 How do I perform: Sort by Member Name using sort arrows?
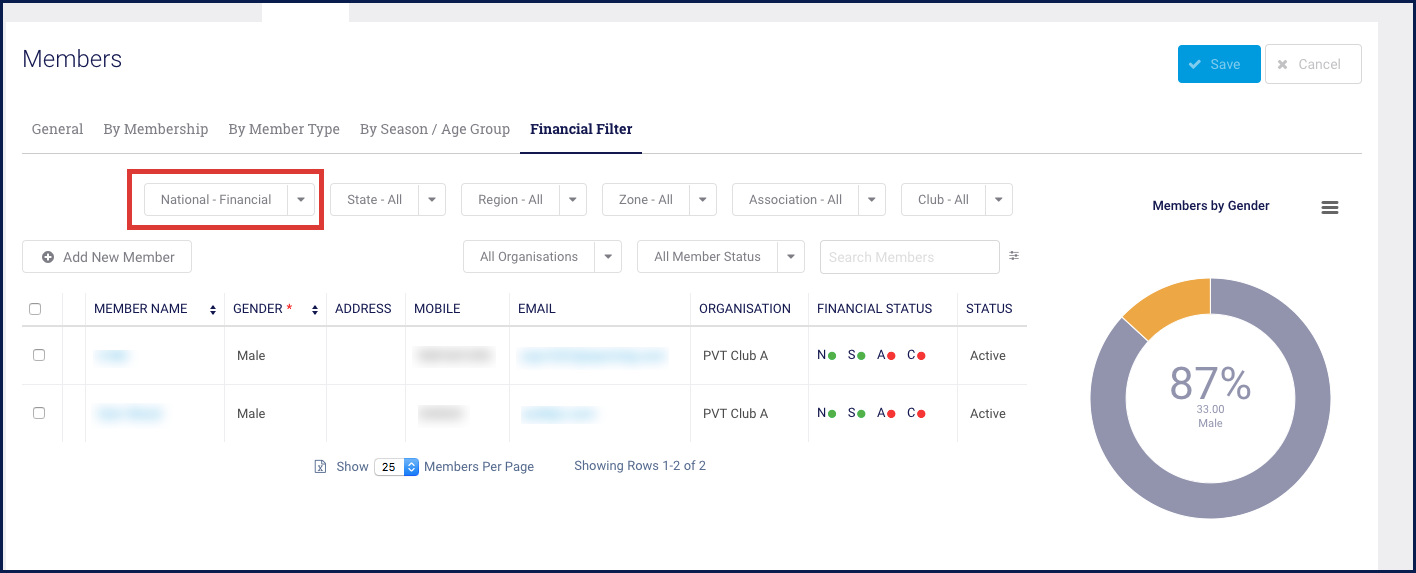tap(213, 310)
